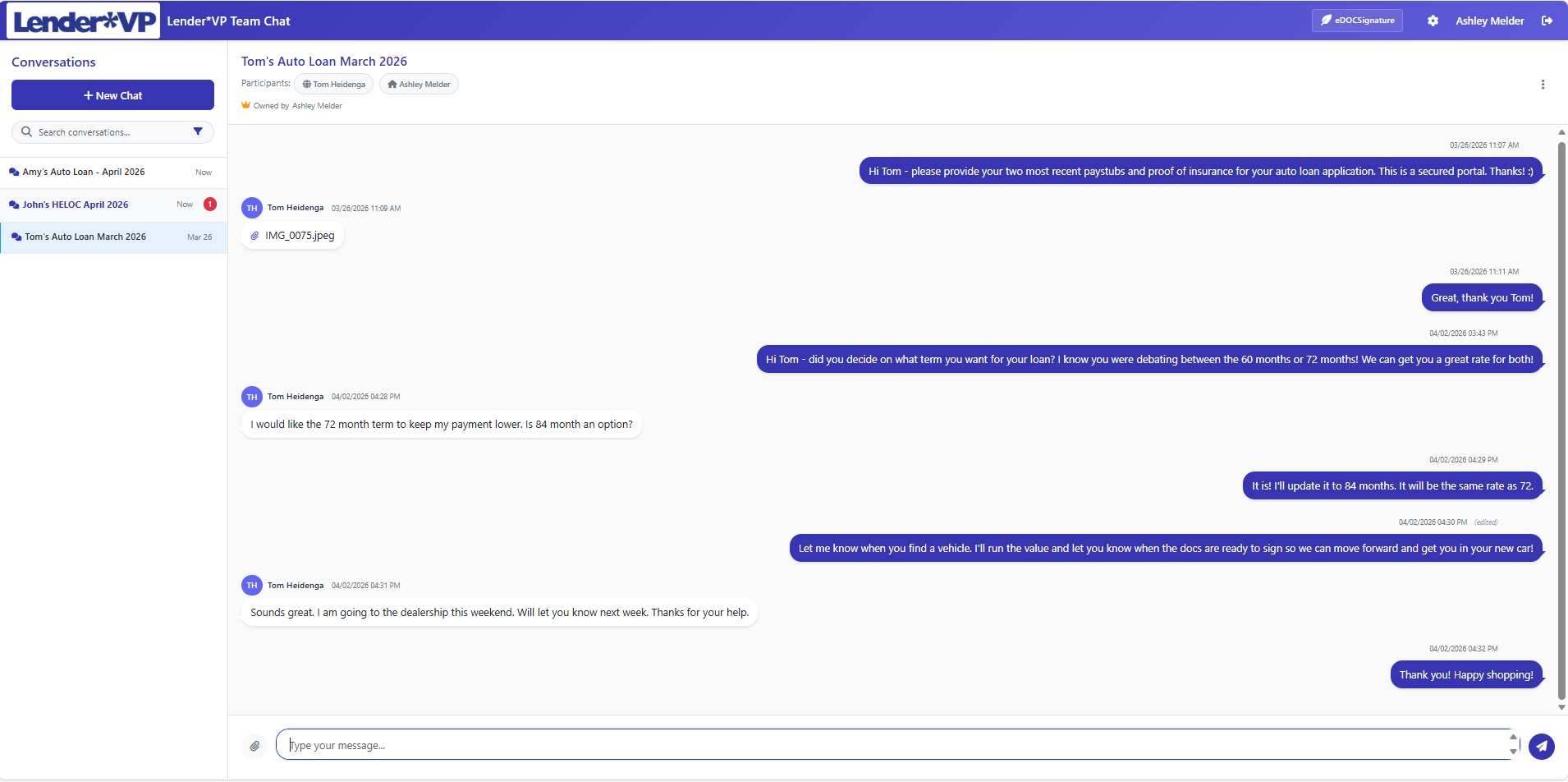Click the eDOCSignature button
This screenshot has width=1568, height=782.
tap(1357, 21)
